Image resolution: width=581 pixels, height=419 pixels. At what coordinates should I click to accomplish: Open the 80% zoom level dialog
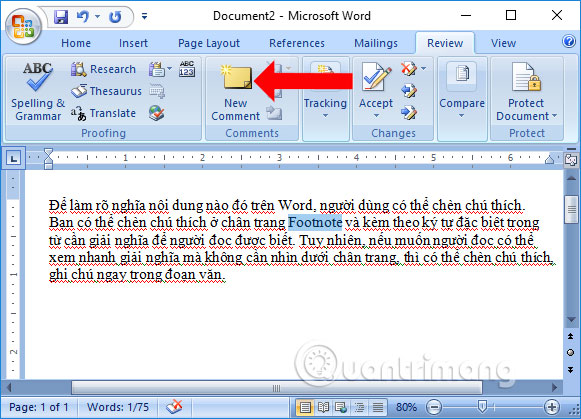point(406,407)
